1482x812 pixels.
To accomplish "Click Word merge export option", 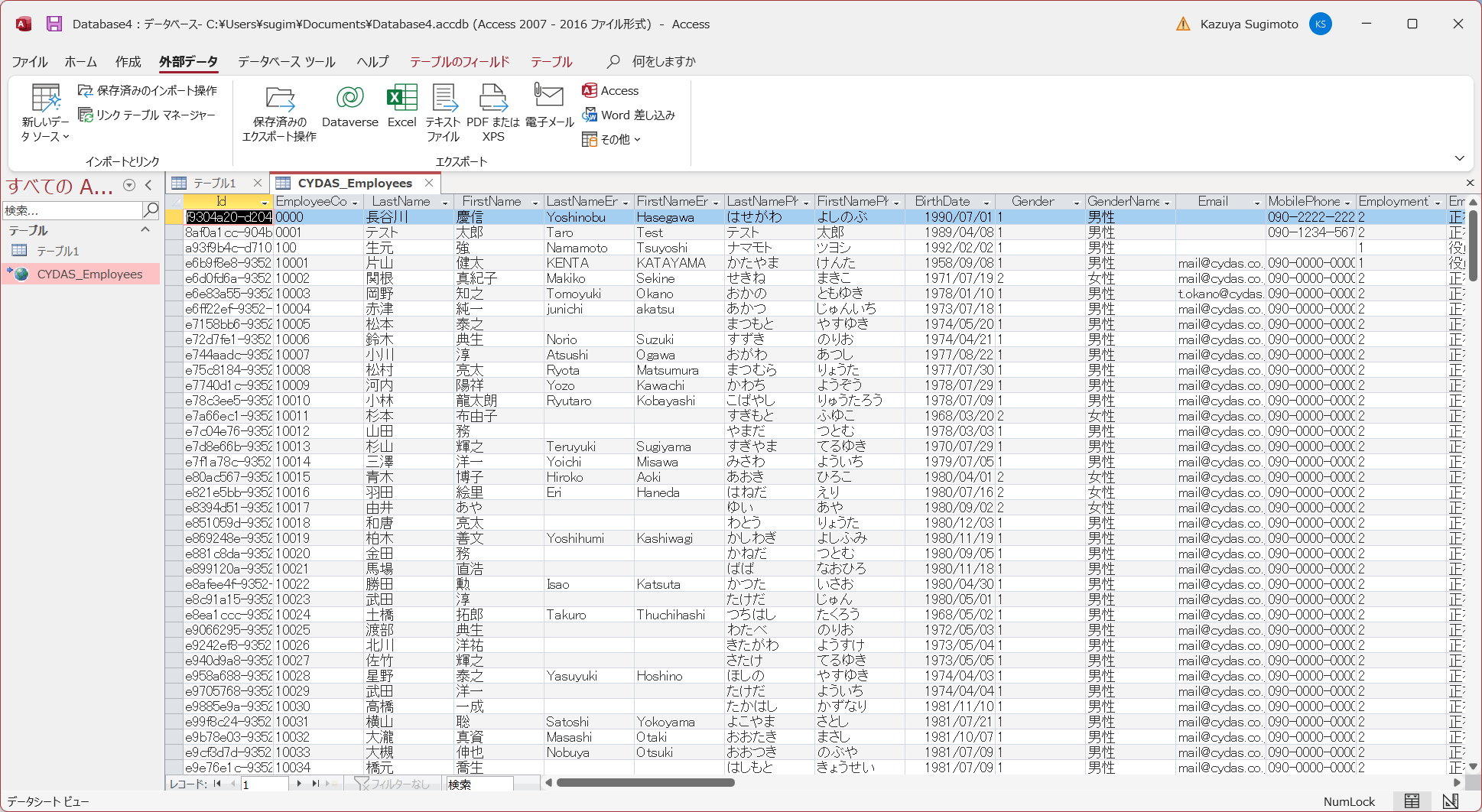I will point(629,115).
